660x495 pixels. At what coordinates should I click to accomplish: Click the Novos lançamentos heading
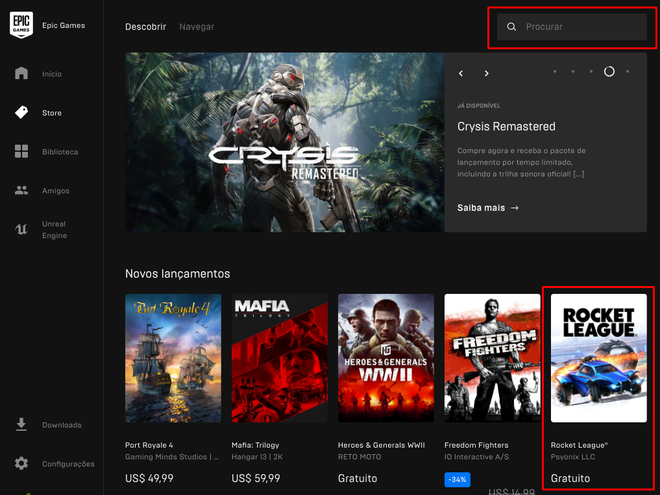point(178,274)
